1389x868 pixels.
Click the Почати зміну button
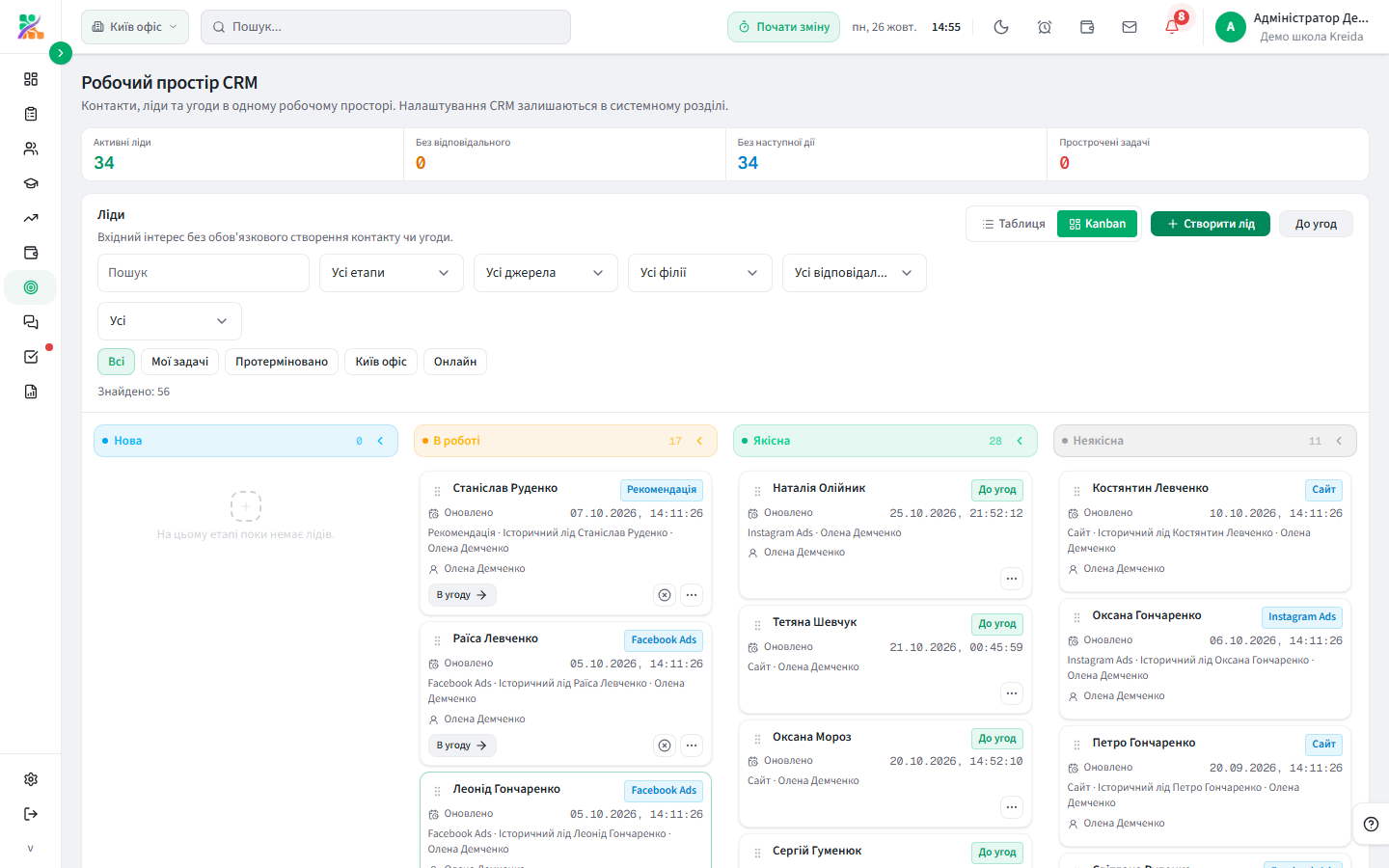click(x=783, y=27)
